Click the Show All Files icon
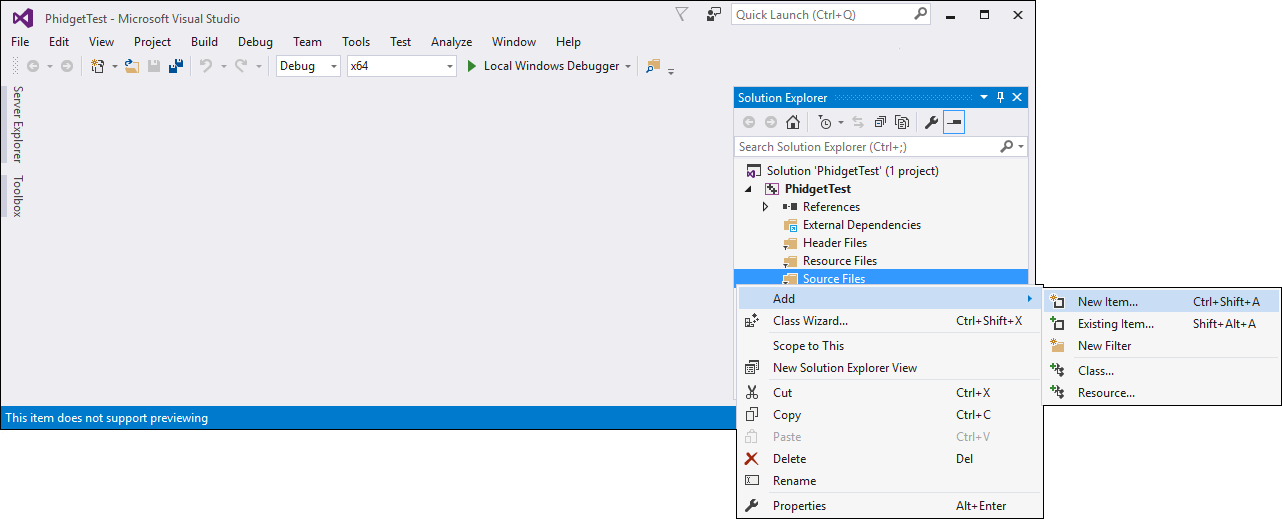 point(902,122)
